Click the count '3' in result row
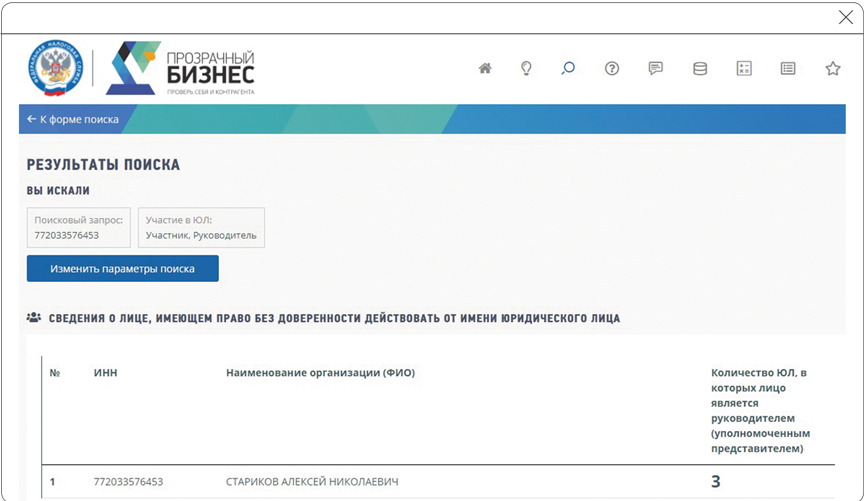The height and width of the screenshot is (501, 864). (715, 482)
